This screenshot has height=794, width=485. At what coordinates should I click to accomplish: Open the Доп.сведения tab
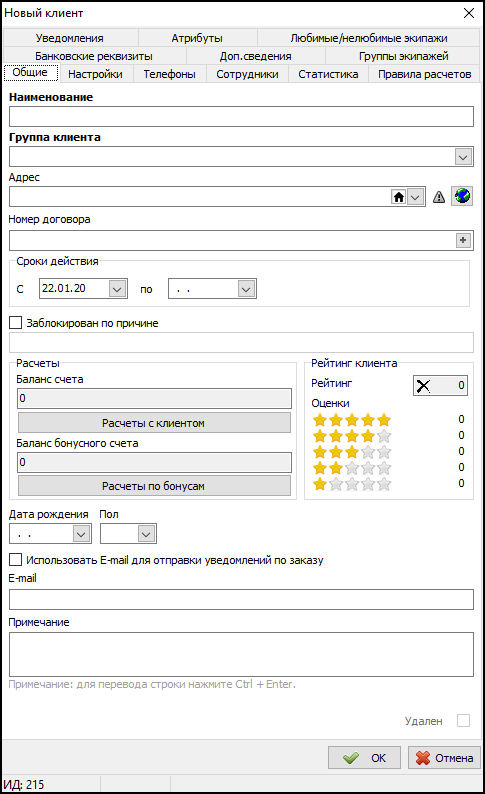click(255, 56)
